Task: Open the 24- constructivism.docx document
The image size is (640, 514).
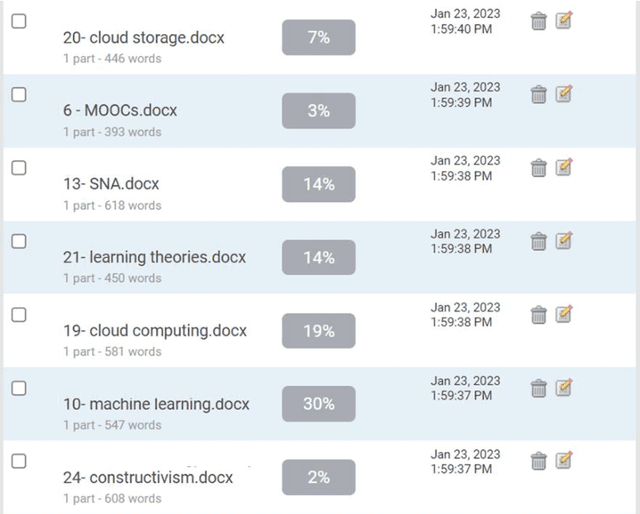Action: (x=147, y=478)
